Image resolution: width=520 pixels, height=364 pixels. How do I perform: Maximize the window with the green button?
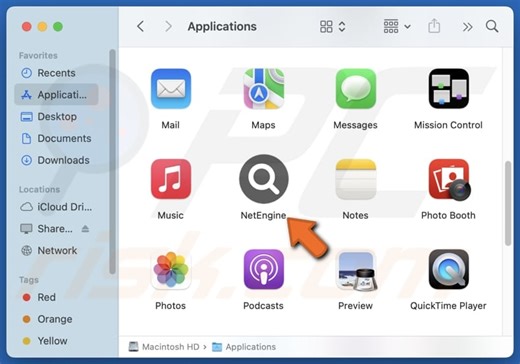pos(58,26)
